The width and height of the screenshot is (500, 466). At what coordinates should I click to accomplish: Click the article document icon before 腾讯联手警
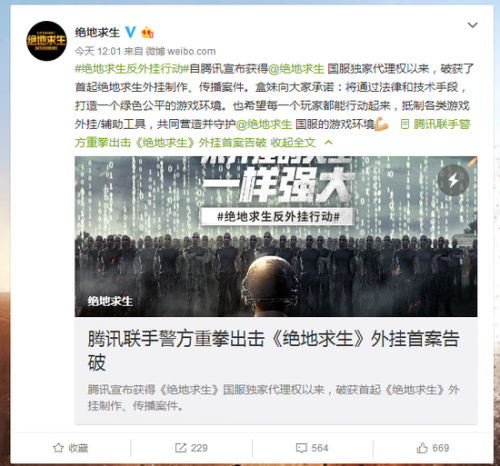point(405,124)
